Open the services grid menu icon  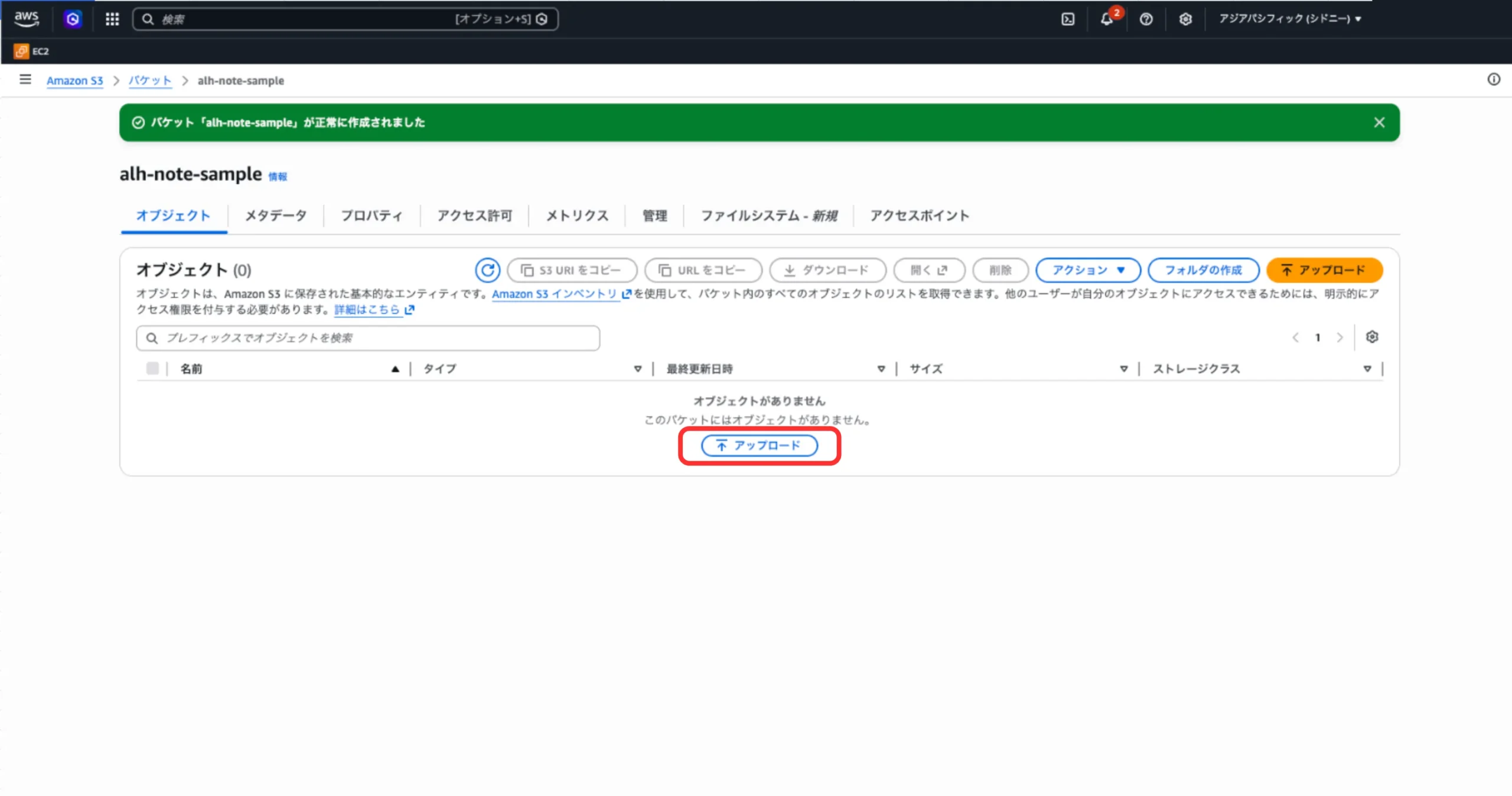pyautogui.click(x=112, y=19)
